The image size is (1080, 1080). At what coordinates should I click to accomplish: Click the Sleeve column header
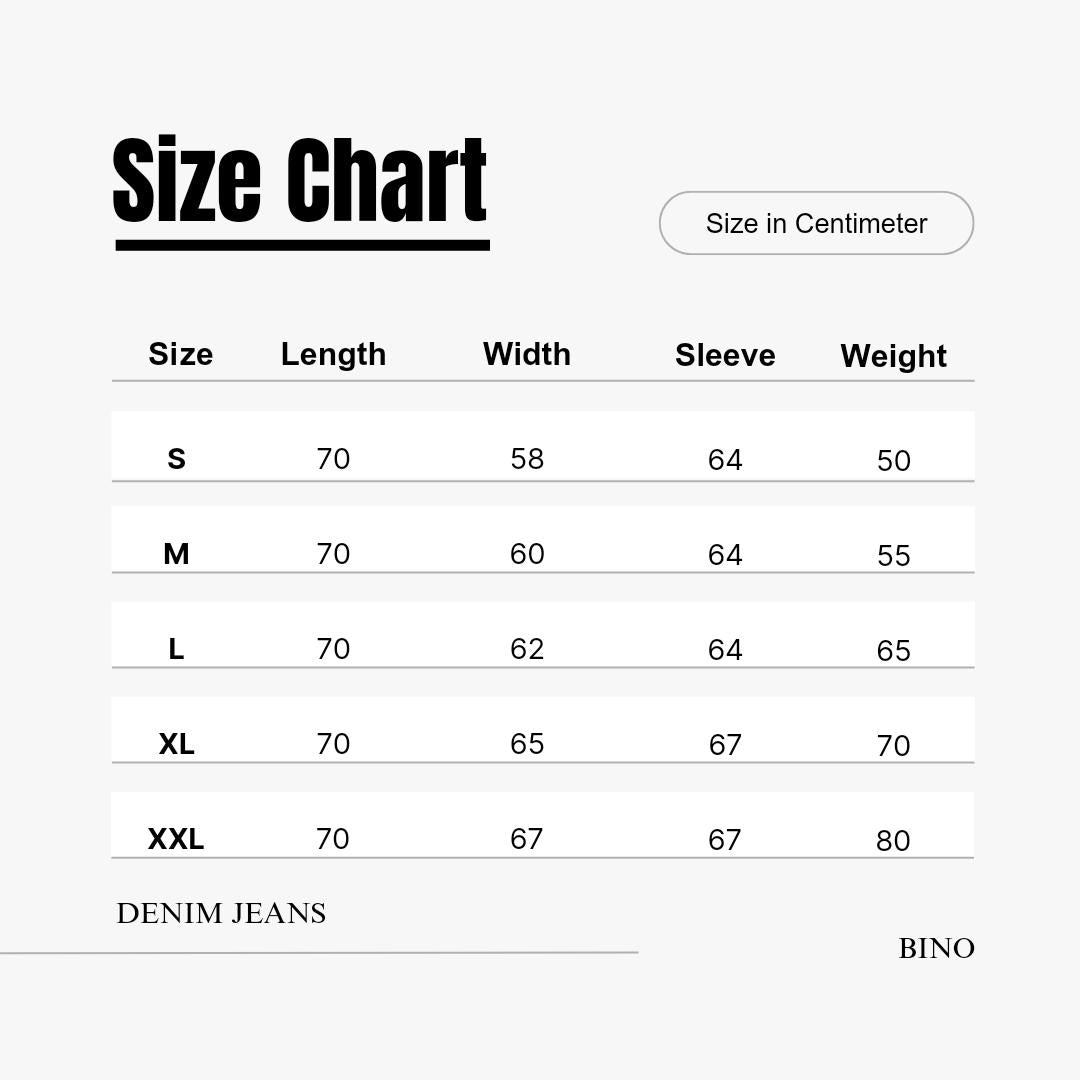725,355
